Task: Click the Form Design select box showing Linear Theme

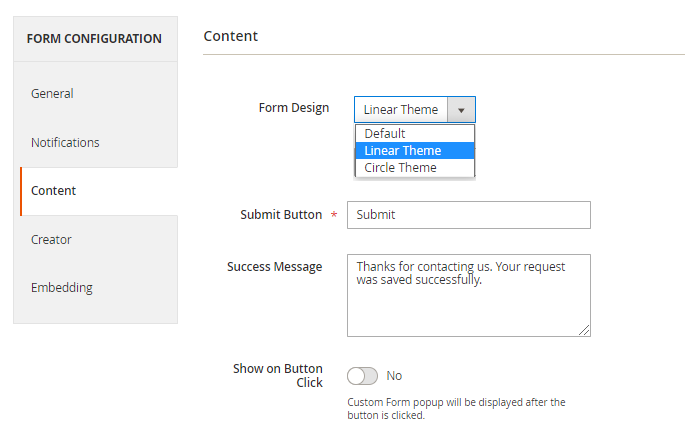Action: [402, 110]
